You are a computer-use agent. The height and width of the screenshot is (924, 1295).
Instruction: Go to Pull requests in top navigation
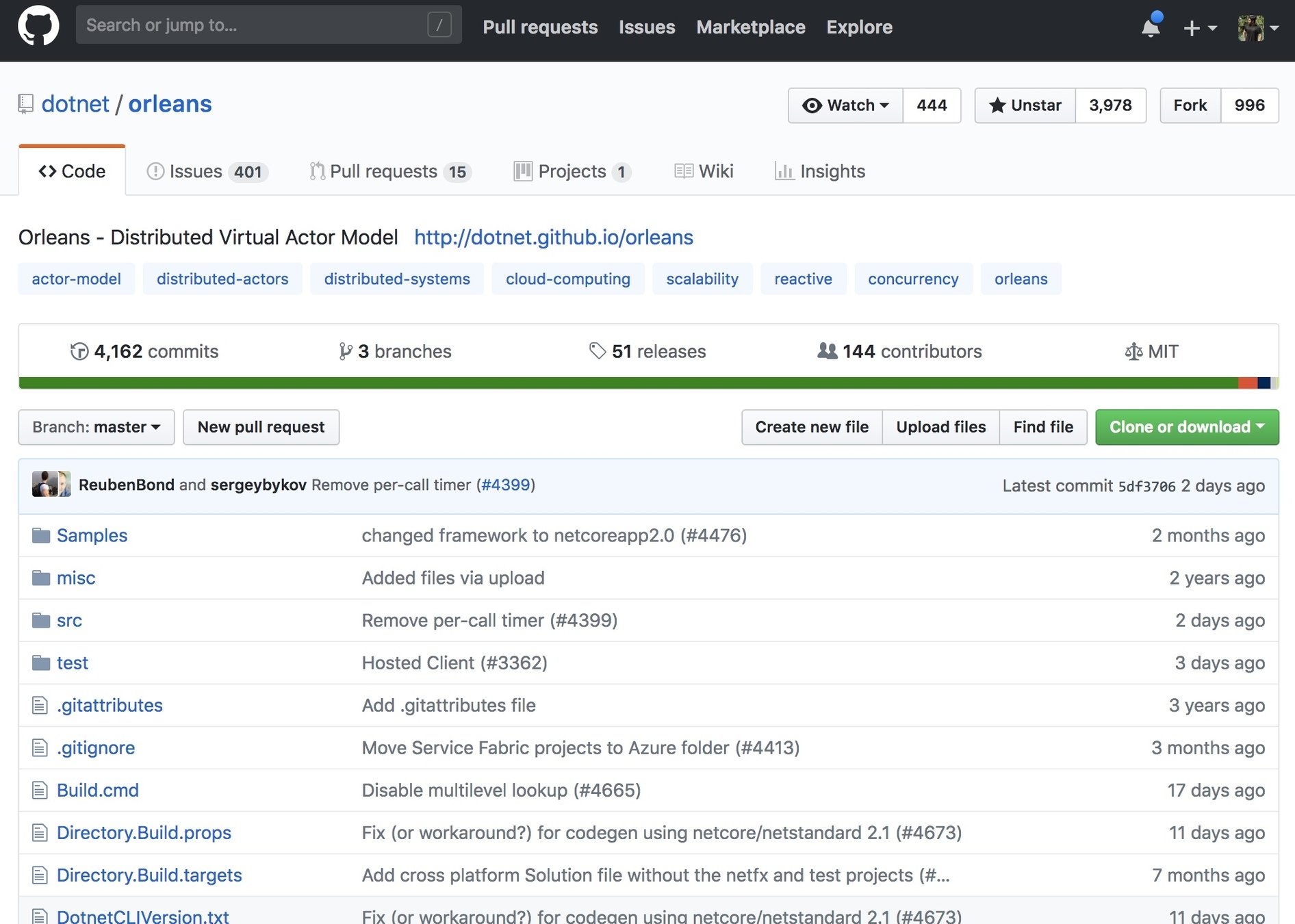540,27
